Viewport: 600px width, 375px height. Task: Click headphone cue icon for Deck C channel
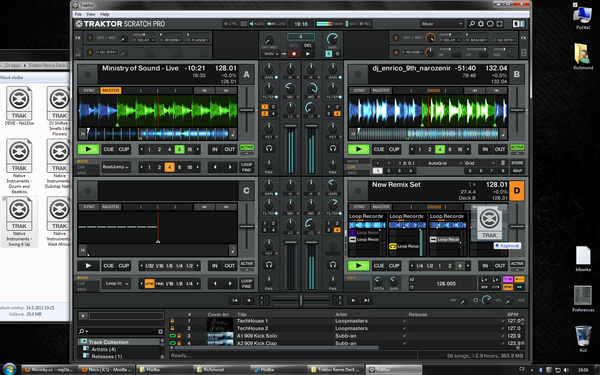point(269,264)
